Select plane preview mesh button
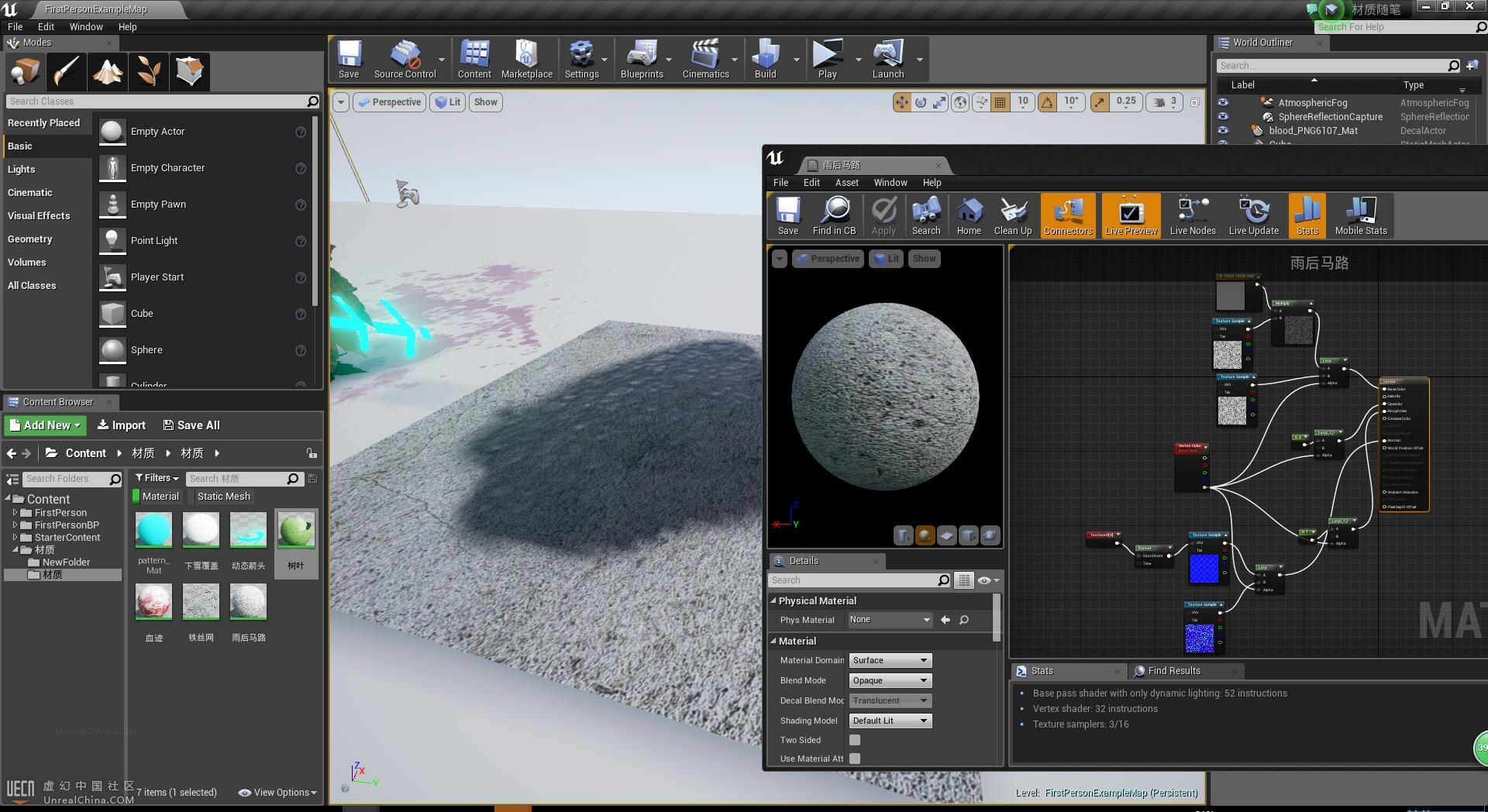Viewport: 1488px width, 812px height. (946, 535)
